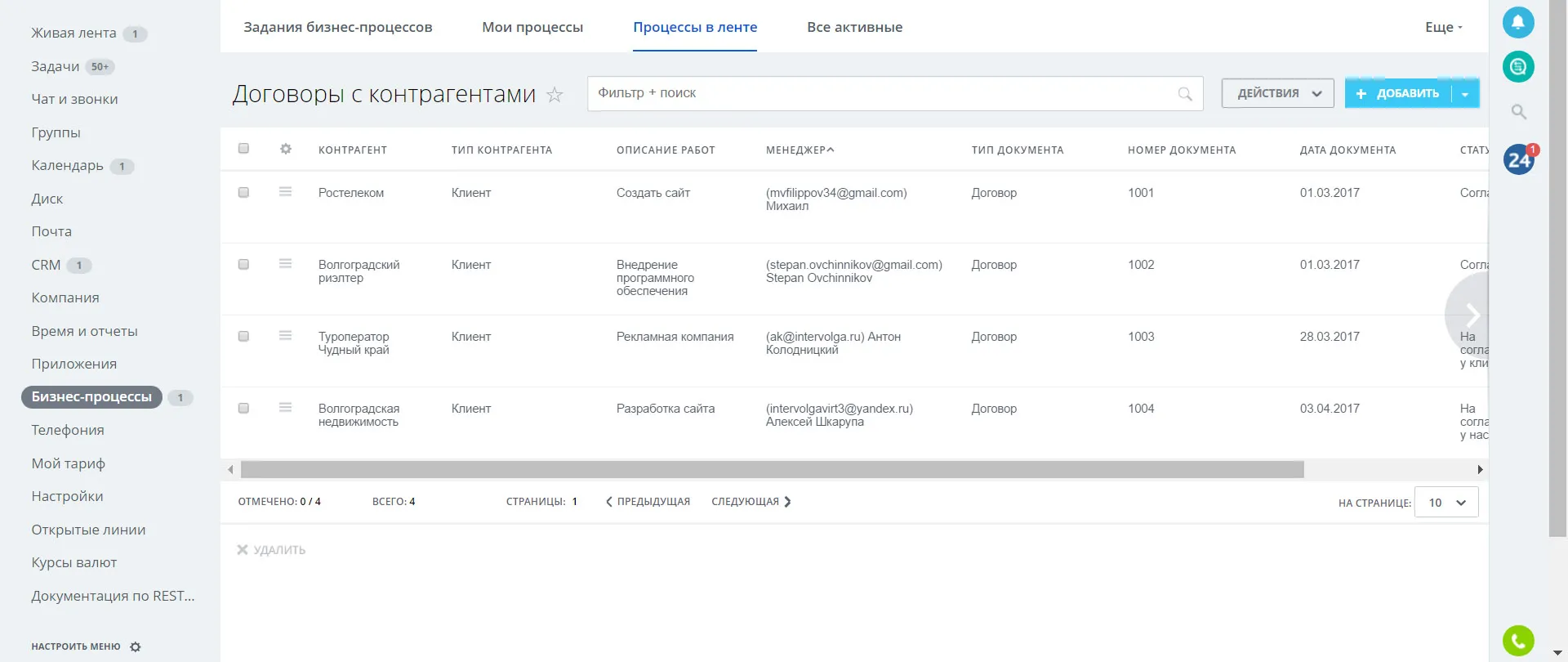This screenshot has width=1568, height=662.
Task: Open the arrow dropdown beside Добавить
Action: coord(1465,94)
